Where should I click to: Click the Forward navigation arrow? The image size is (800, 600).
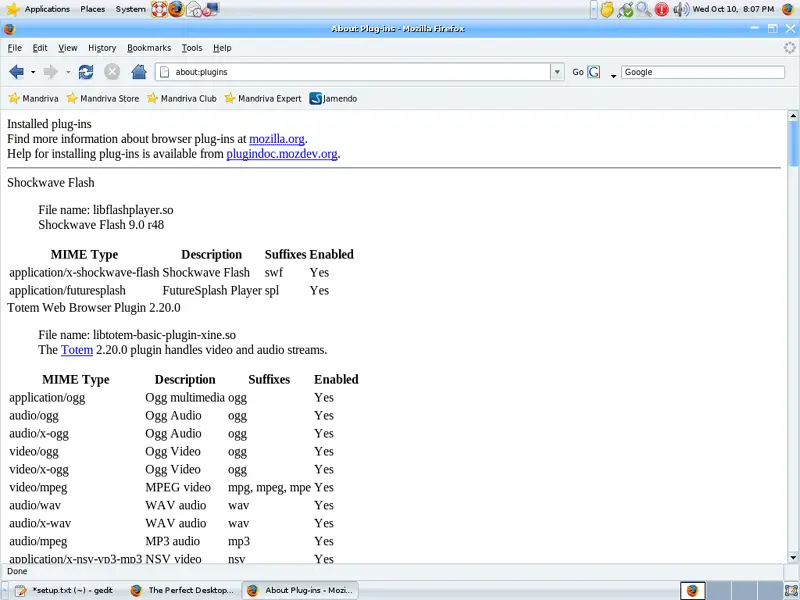coord(51,72)
